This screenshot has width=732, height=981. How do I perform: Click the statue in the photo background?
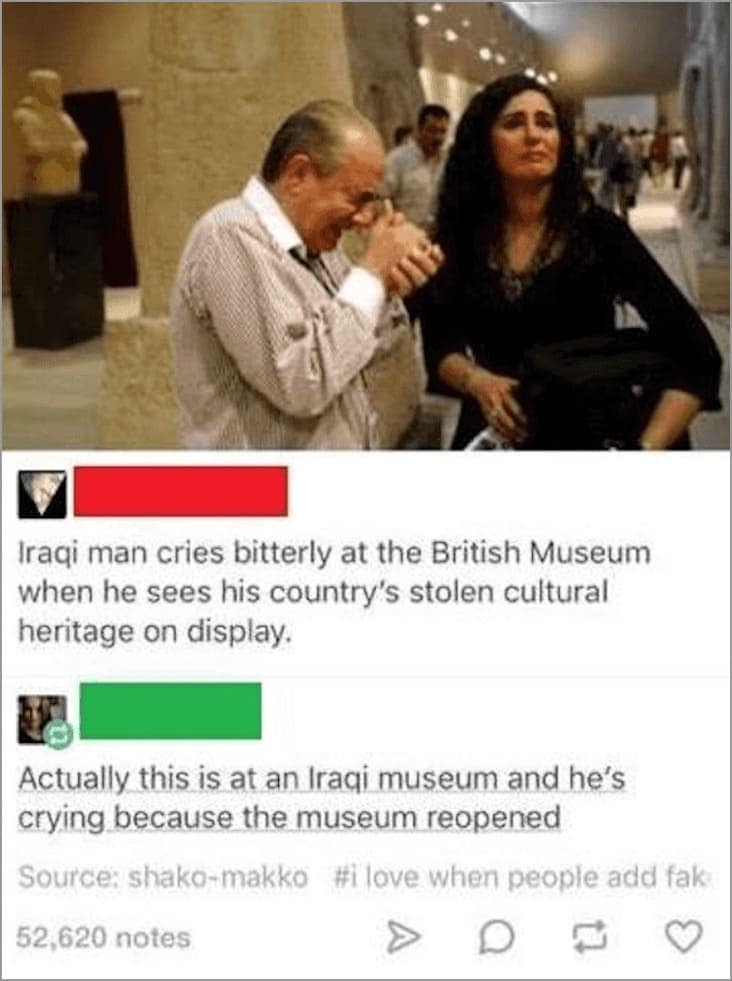[49, 133]
